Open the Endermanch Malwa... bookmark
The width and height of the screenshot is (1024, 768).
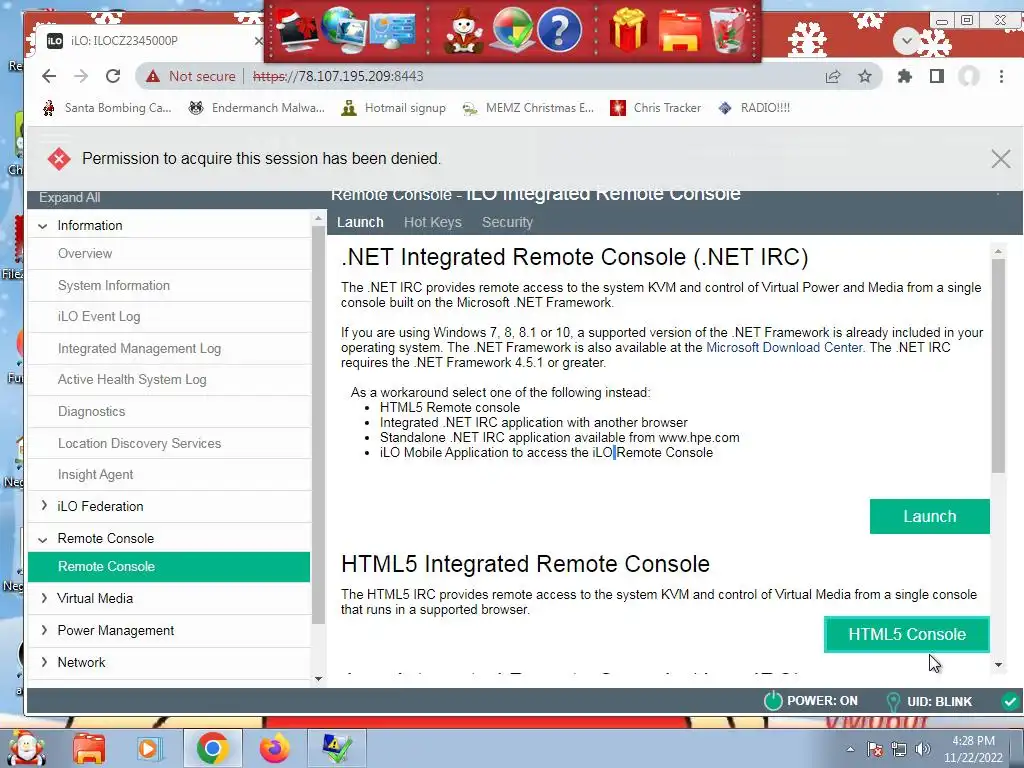[256, 108]
